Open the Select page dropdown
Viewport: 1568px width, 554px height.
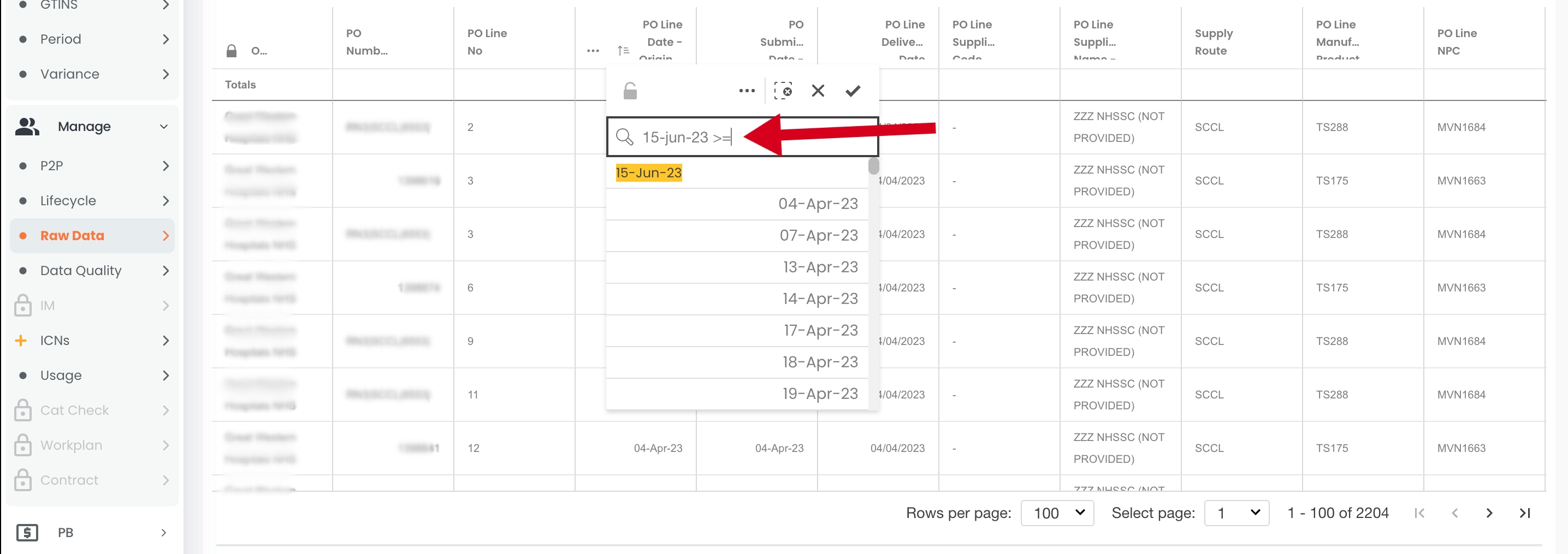1236,513
